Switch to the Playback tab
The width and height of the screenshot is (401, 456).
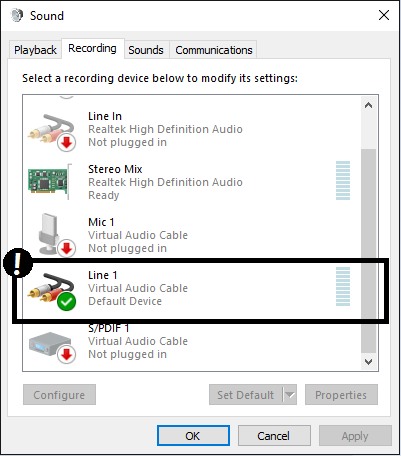point(35,50)
